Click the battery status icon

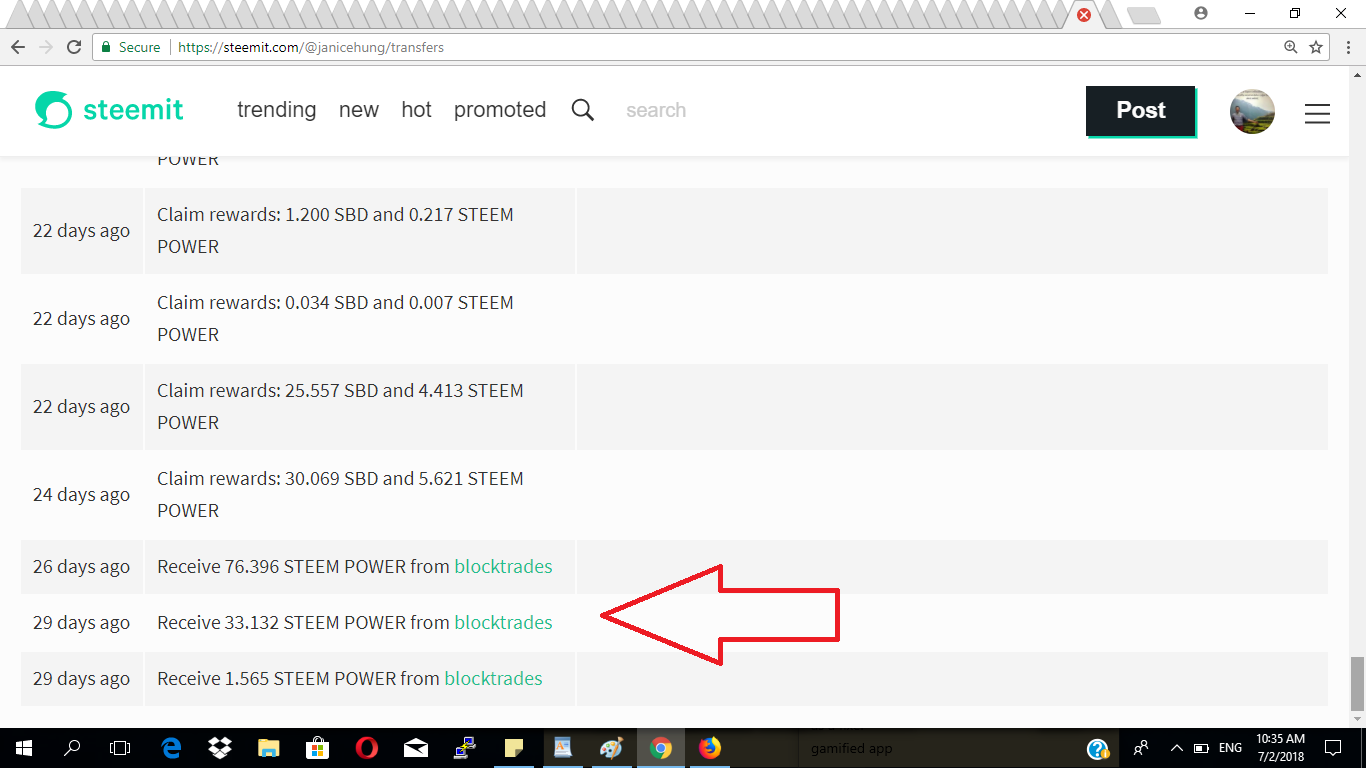pyautogui.click(x=1201, y=748)
